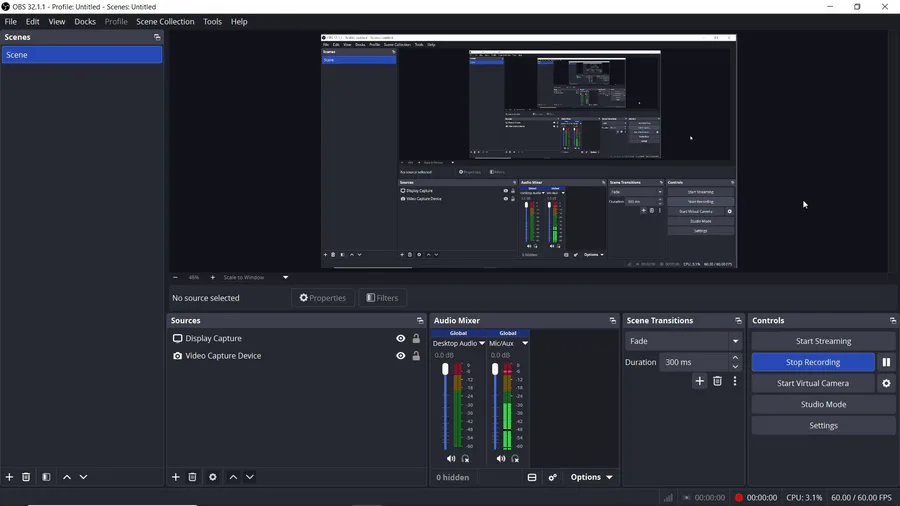Mute the Mic/Aux channel

501,458
